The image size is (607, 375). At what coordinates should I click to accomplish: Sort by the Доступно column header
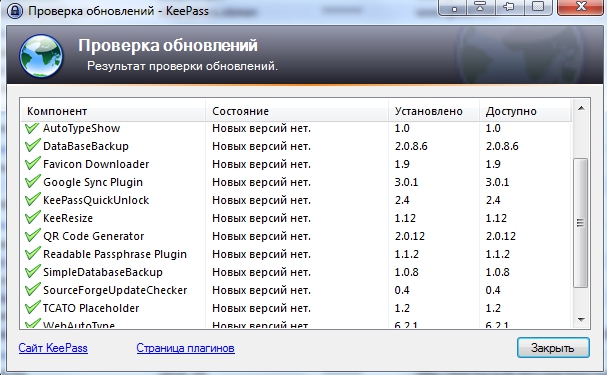click(x=525, y=111)
